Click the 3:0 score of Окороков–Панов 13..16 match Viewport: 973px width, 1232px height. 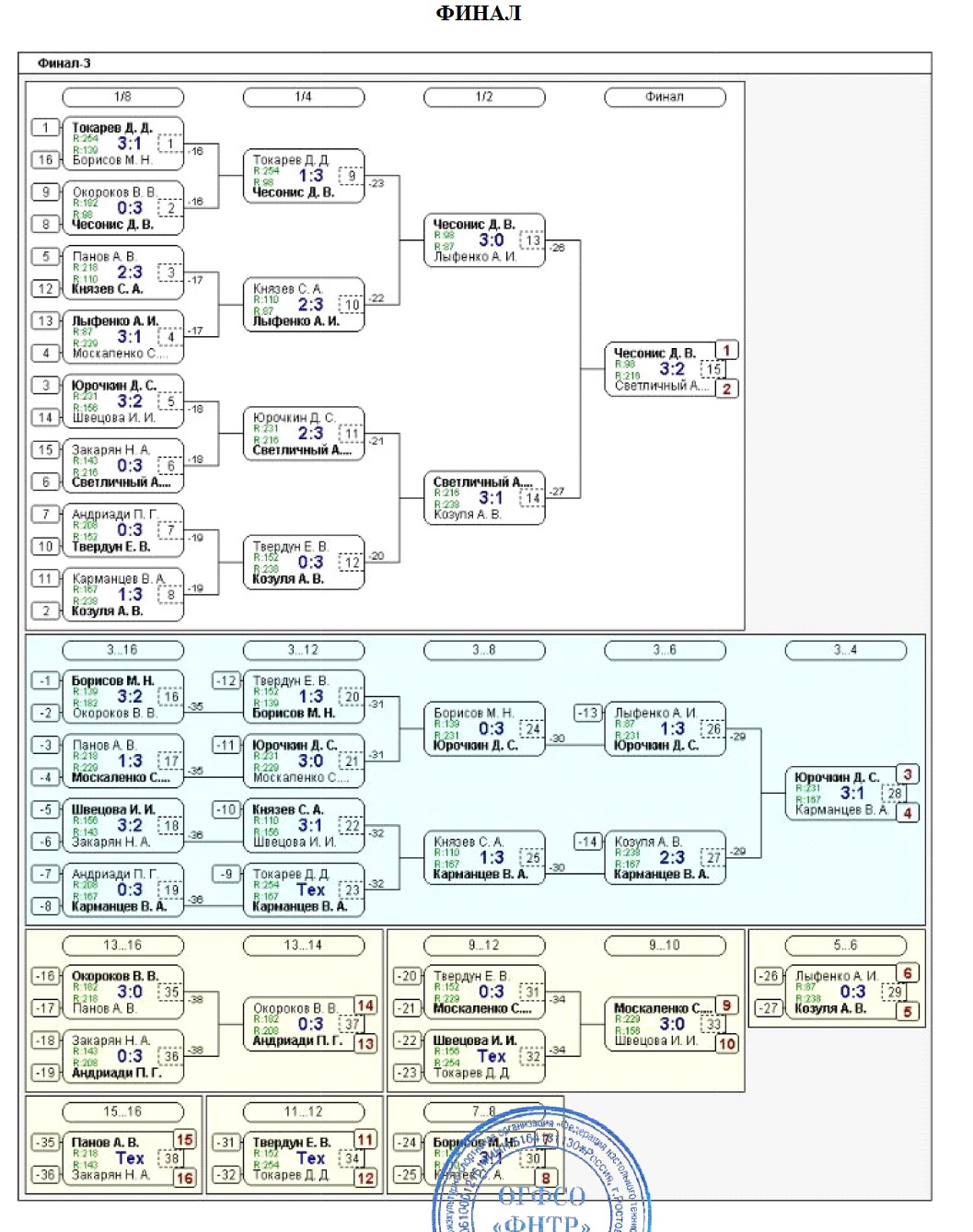(x=130, y=993)
